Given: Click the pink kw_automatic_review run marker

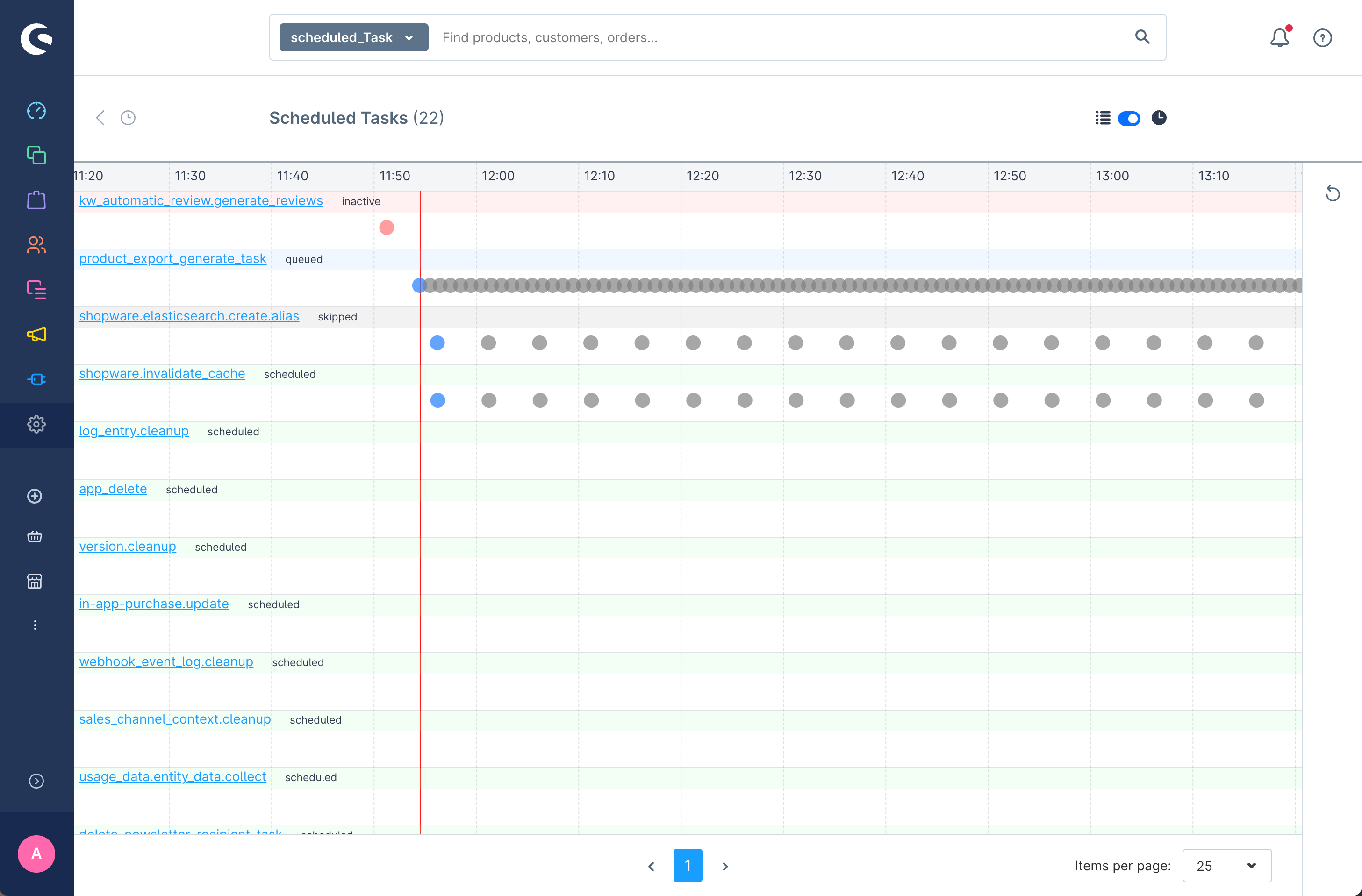Looking at the screenshot, I should [x=386, y=228].
